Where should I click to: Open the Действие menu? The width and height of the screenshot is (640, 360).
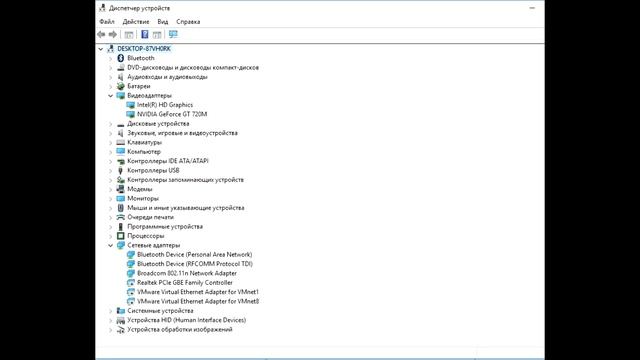(136, 22)
